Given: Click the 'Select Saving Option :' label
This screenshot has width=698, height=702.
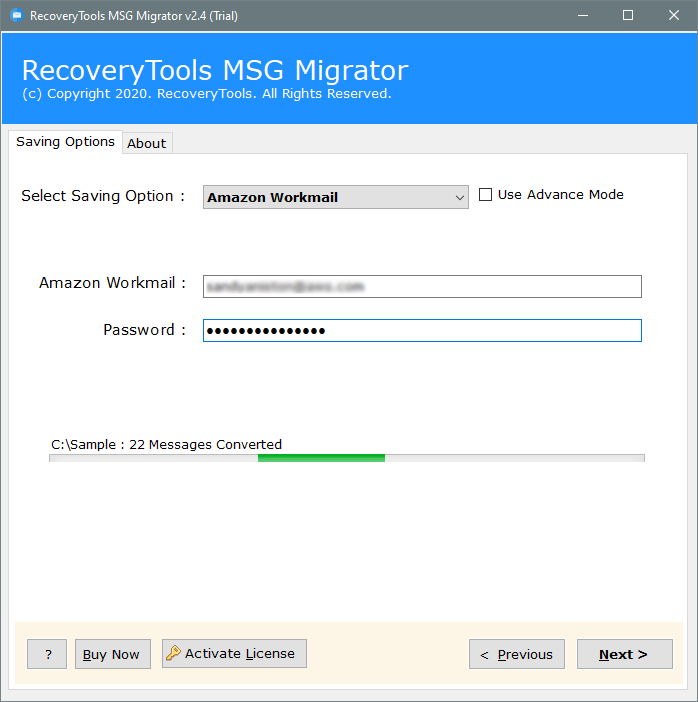Looking at the screenshot, I should pos(103,196).
